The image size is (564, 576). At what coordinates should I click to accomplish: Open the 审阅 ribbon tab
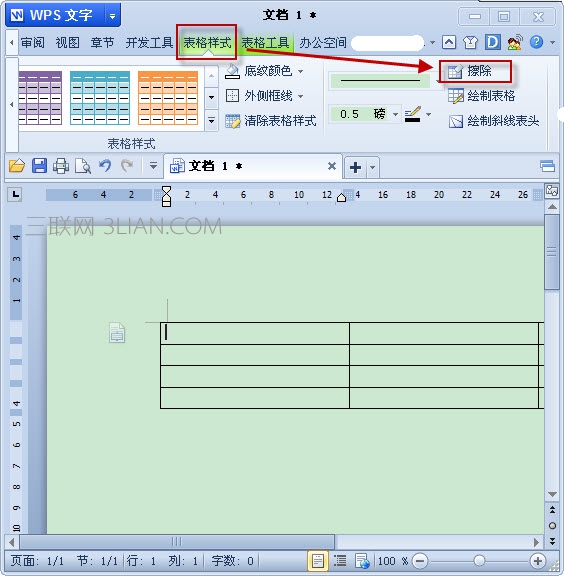(33, 43)
